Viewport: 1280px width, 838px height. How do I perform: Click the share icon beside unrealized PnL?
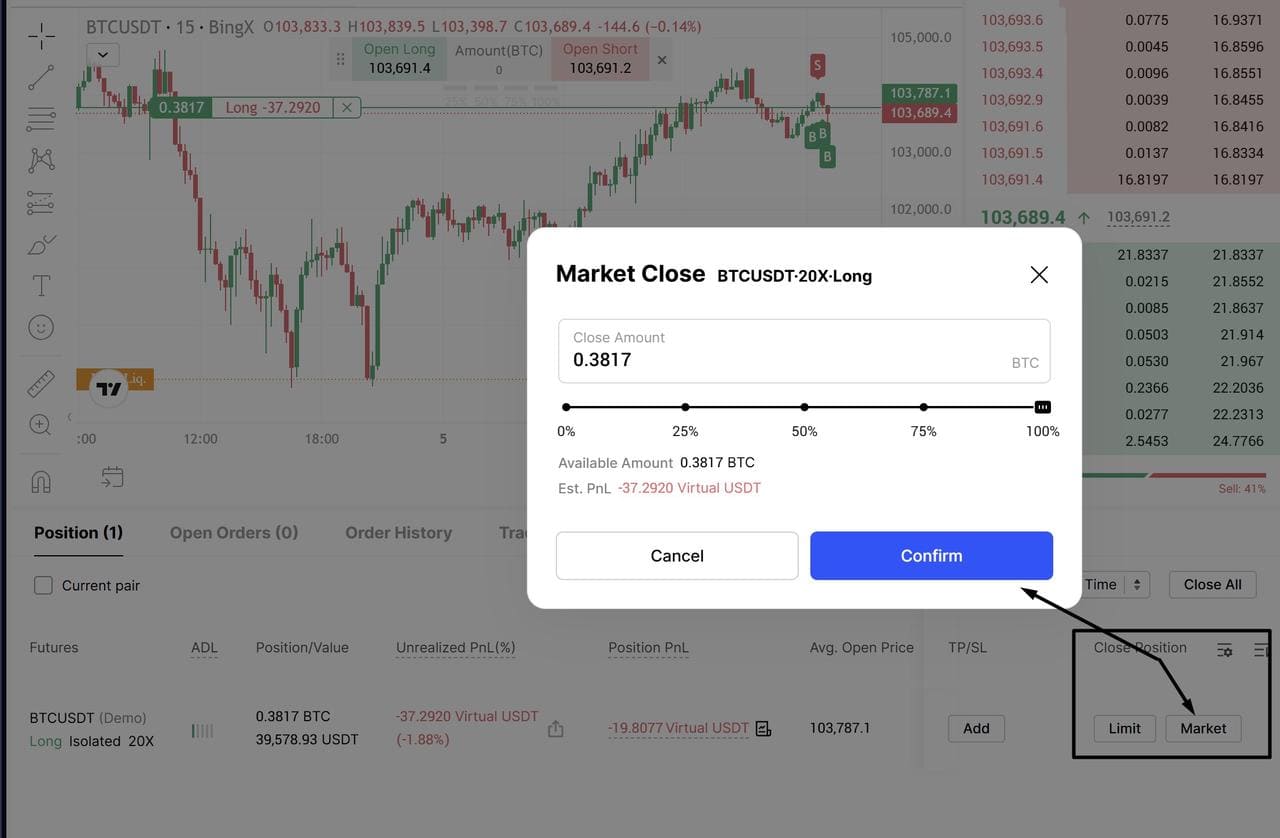coord(556,729)
